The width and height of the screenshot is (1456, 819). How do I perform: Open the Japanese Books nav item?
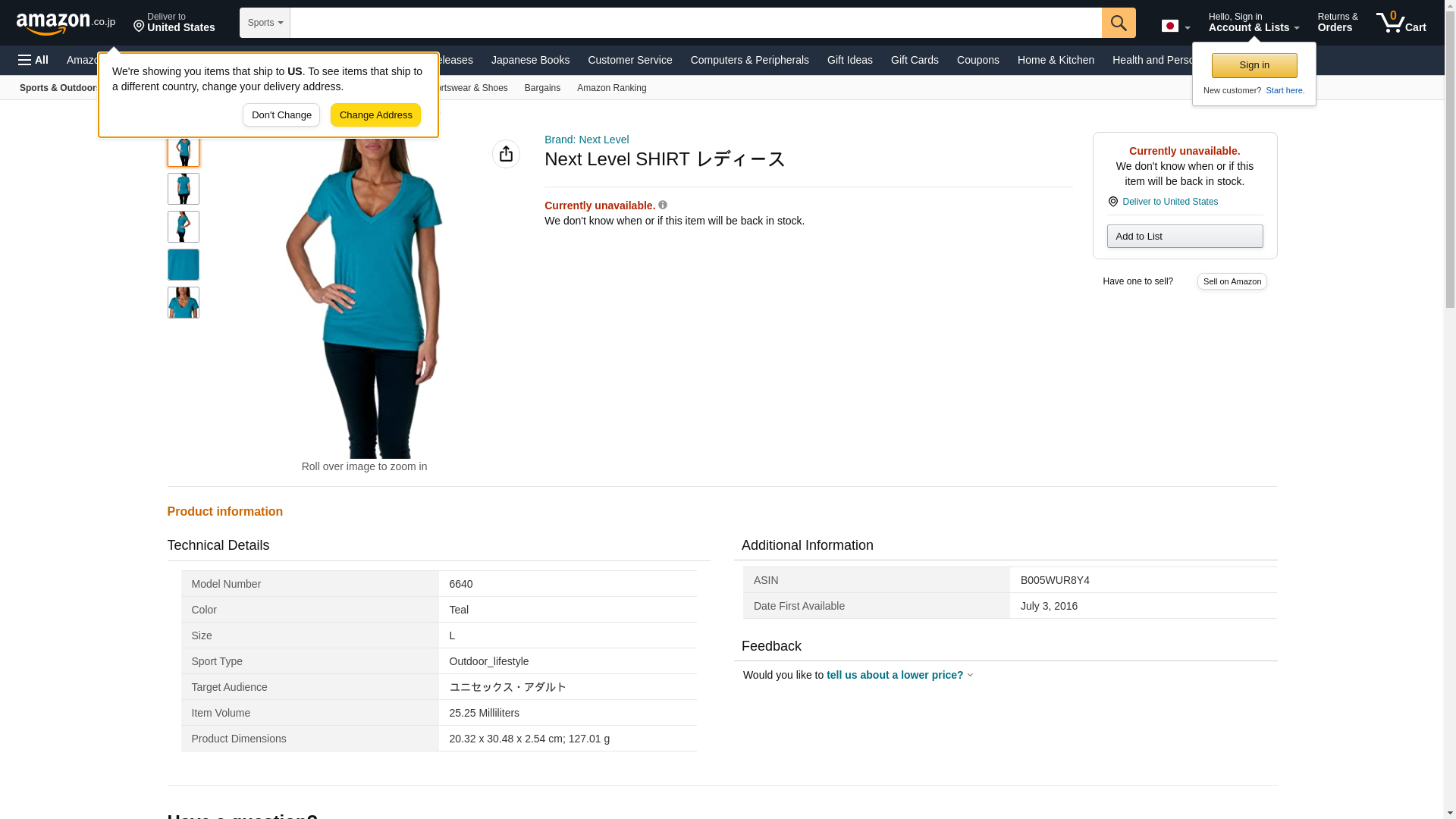point(529,60)
